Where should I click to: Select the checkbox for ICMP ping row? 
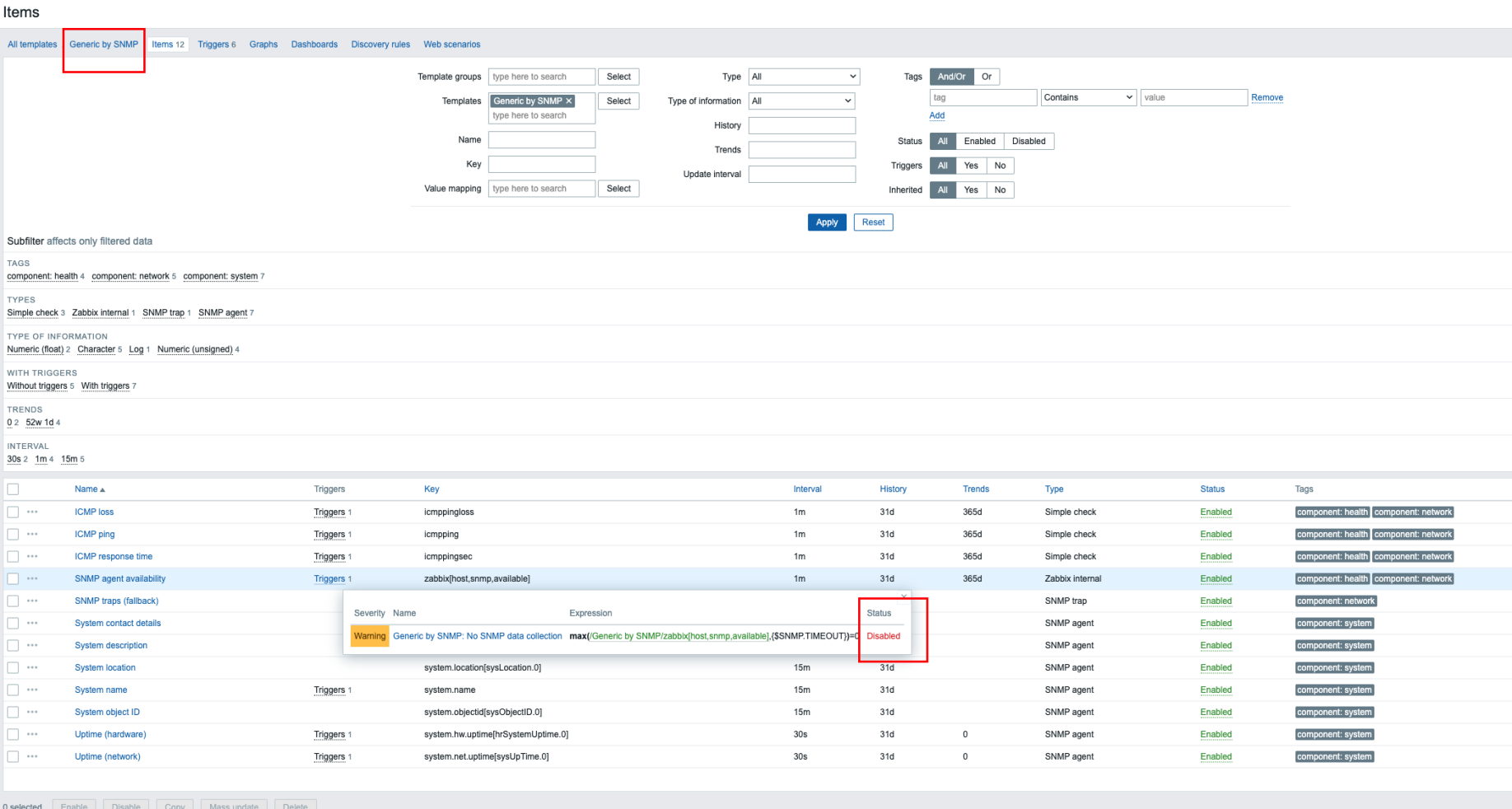pos(13,534)
